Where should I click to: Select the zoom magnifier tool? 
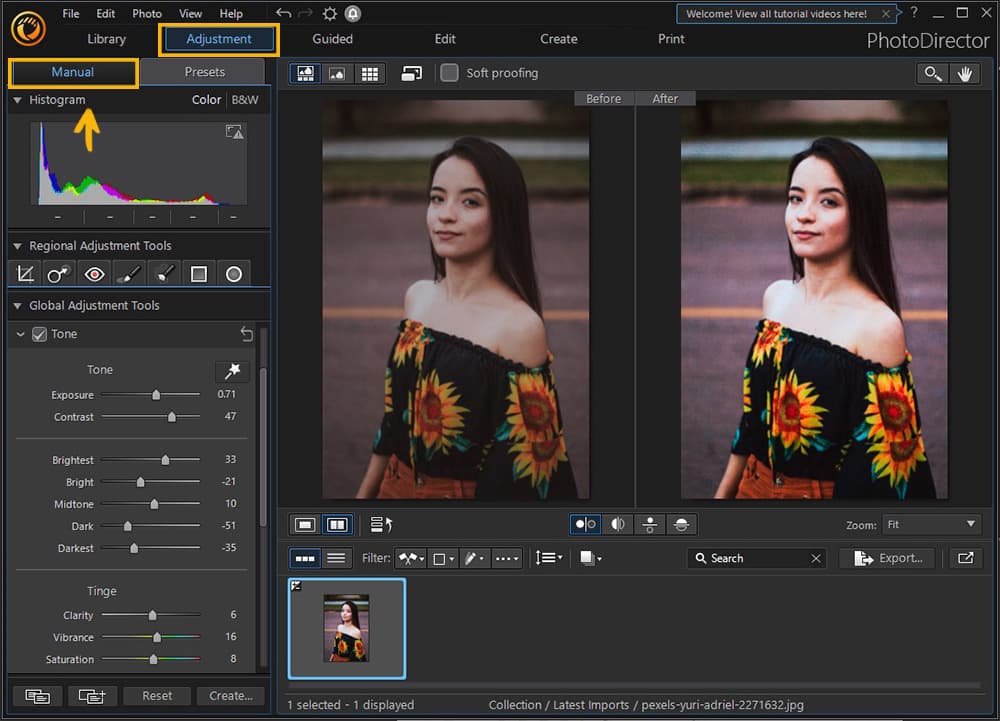pyautogui.click(x=932, y=73)
